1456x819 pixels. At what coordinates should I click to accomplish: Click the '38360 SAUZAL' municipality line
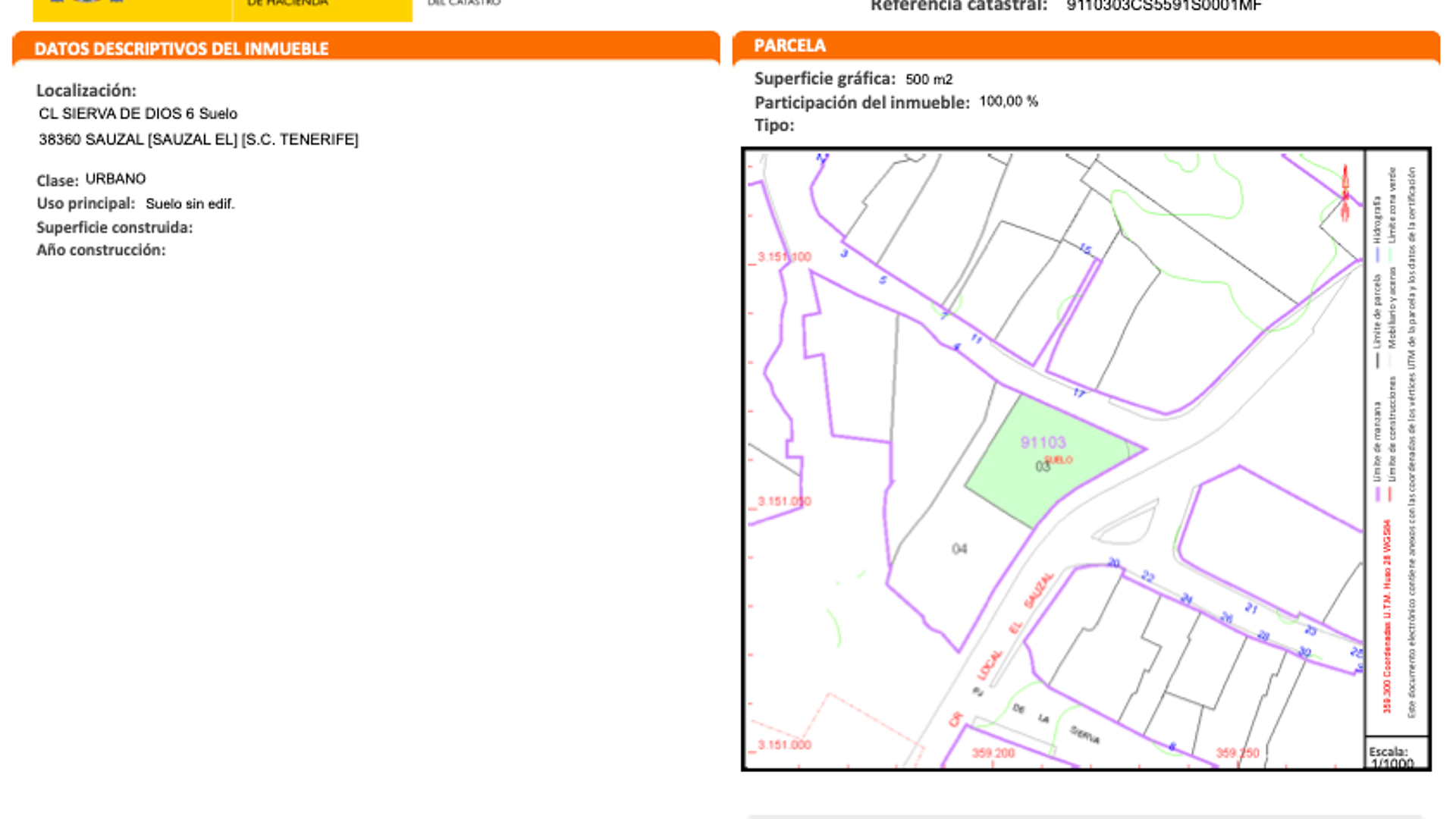tap(199, 140)
